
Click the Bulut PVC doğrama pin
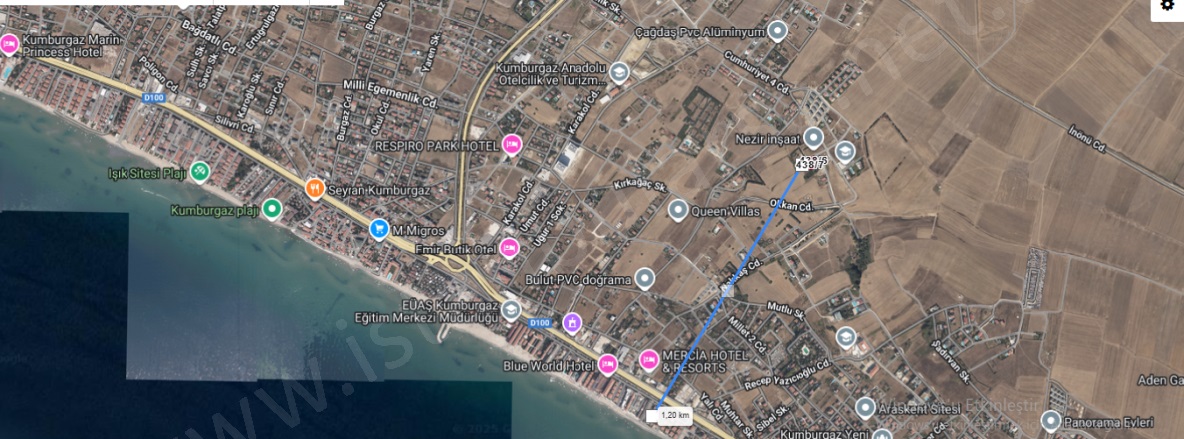(x=644, y=279)
